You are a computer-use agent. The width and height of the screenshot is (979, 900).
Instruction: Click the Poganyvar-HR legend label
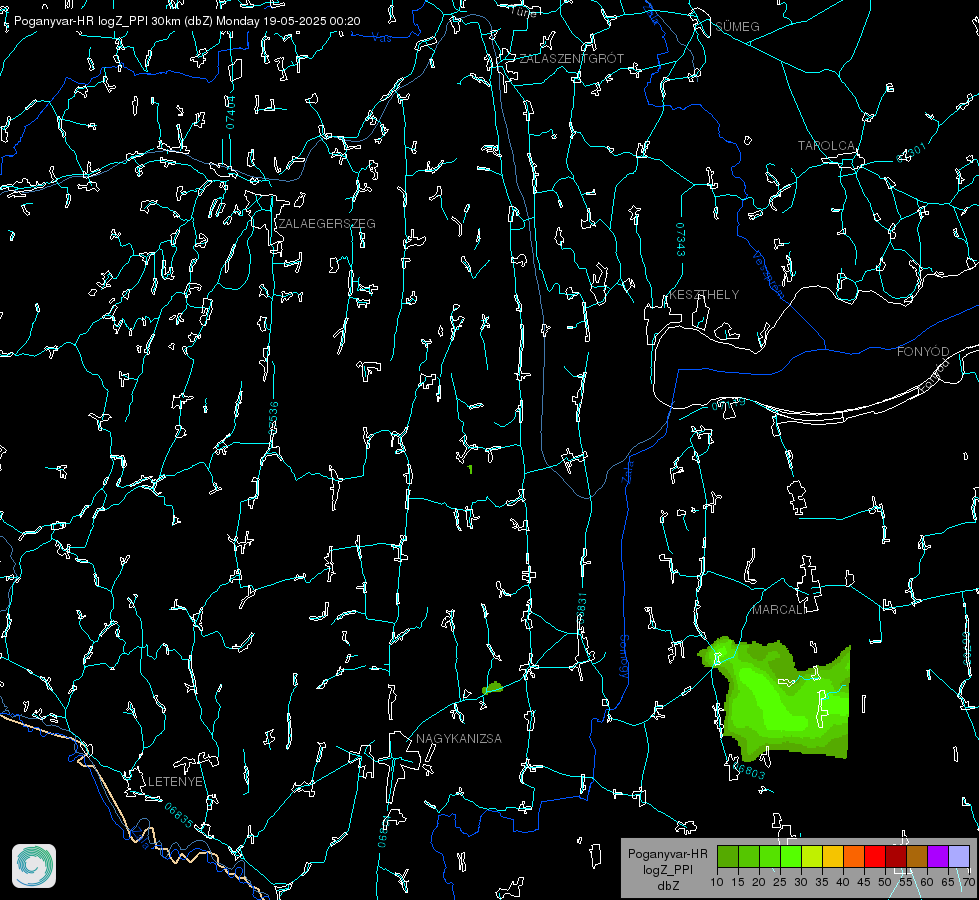pyautogui.click(x=667, y=854)
